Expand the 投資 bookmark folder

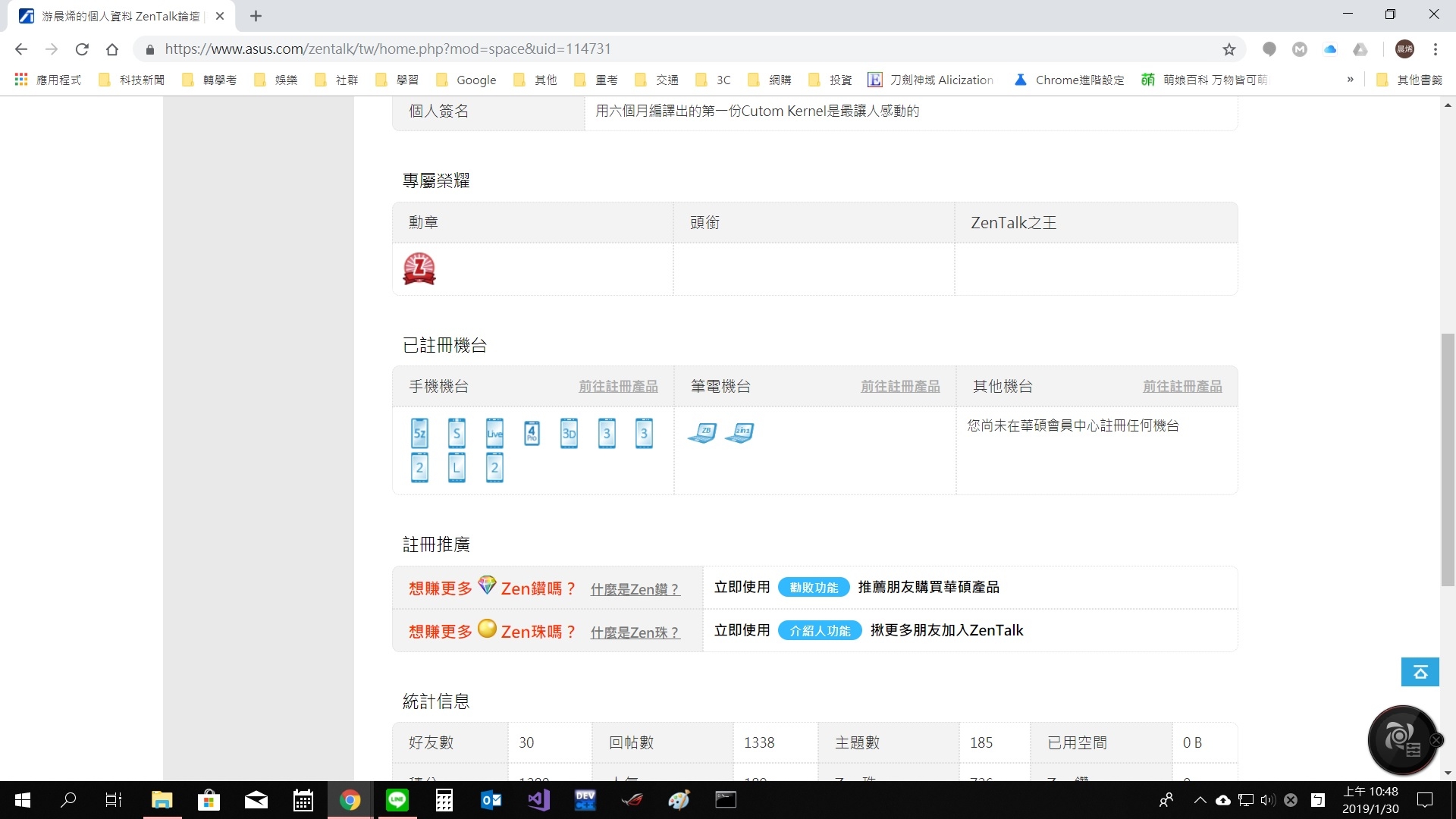point(830,80)
